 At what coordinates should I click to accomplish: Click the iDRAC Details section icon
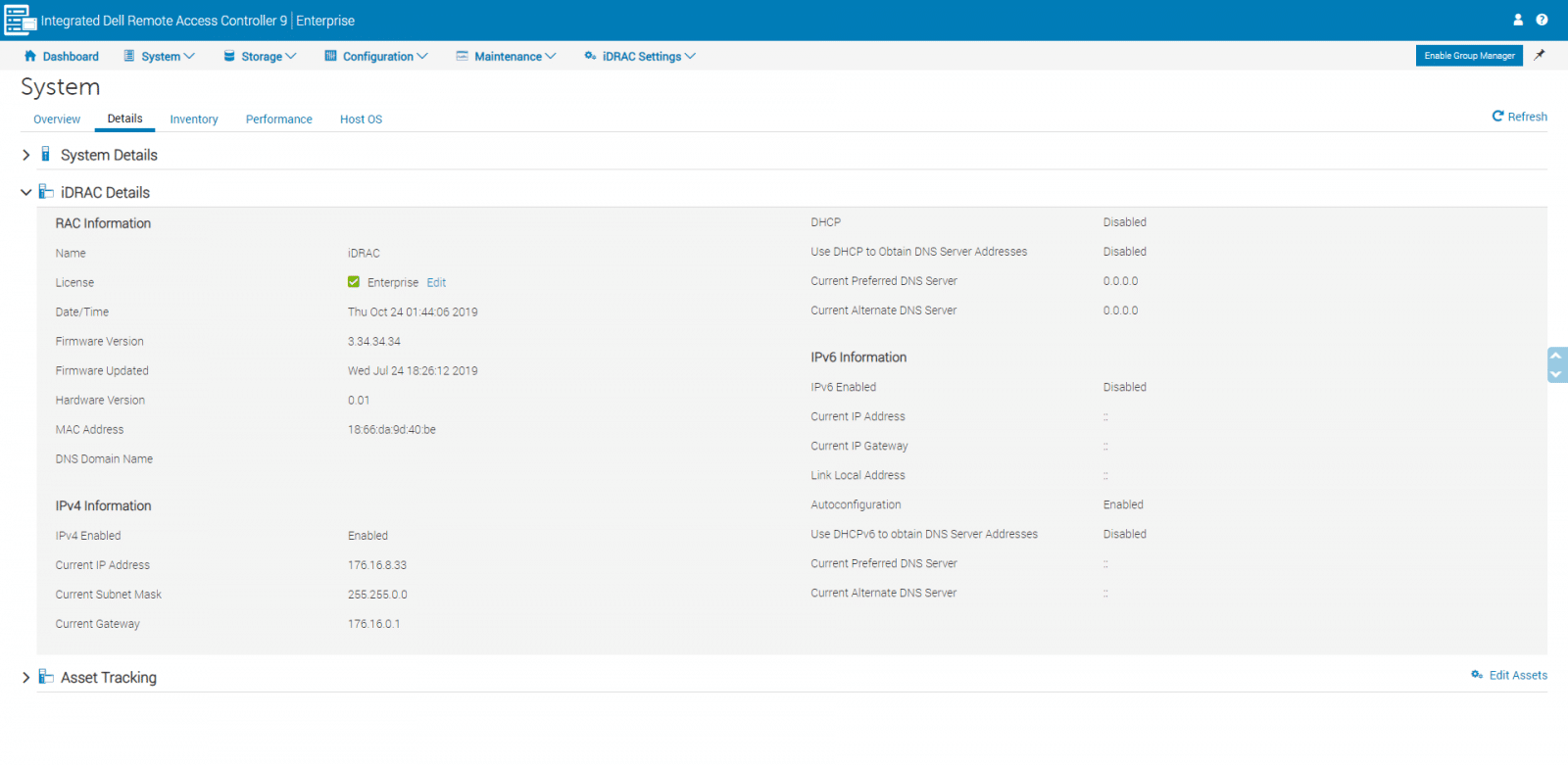[46, 191]
